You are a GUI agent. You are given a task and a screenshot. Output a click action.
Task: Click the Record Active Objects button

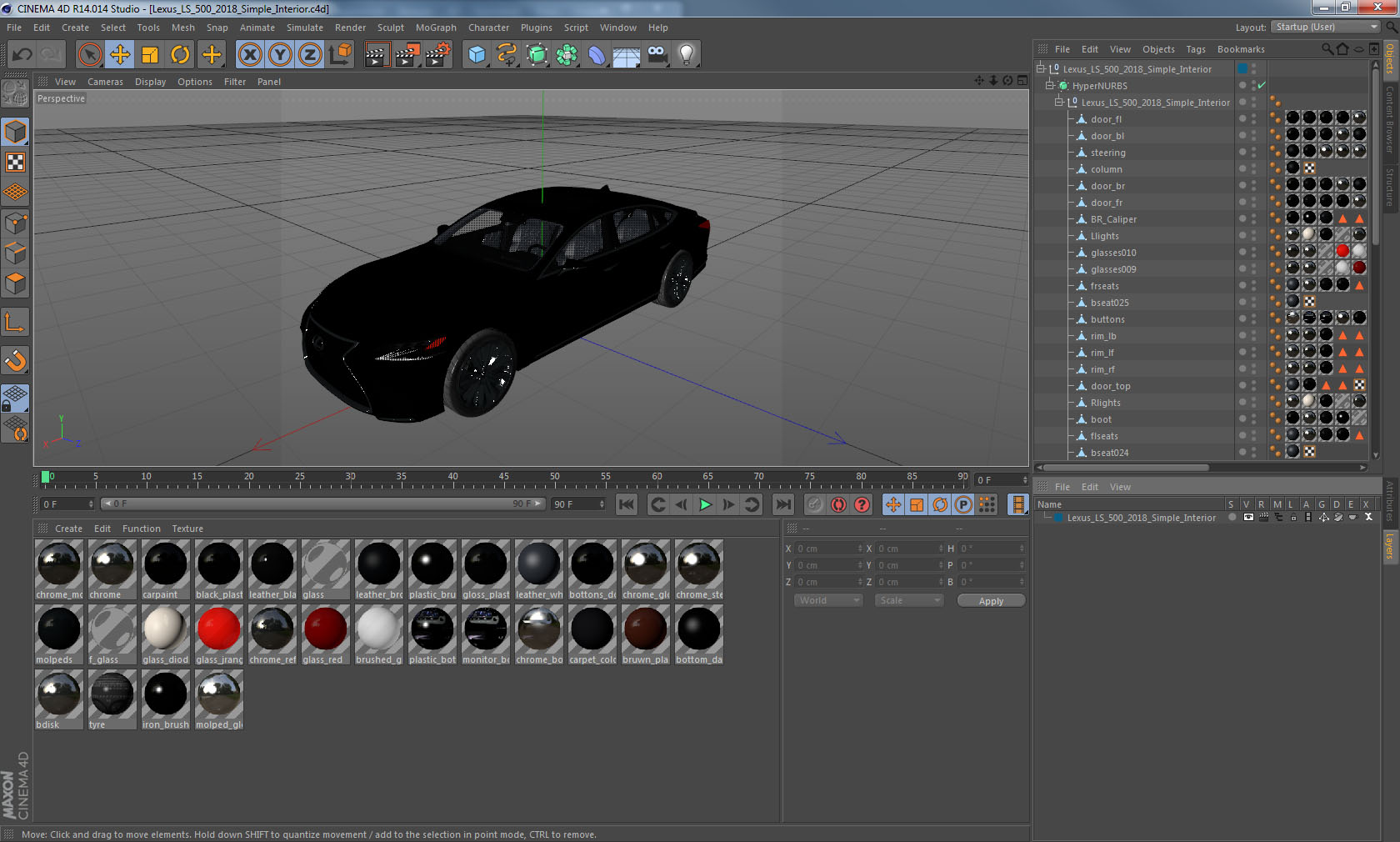(x=815, y=504)
